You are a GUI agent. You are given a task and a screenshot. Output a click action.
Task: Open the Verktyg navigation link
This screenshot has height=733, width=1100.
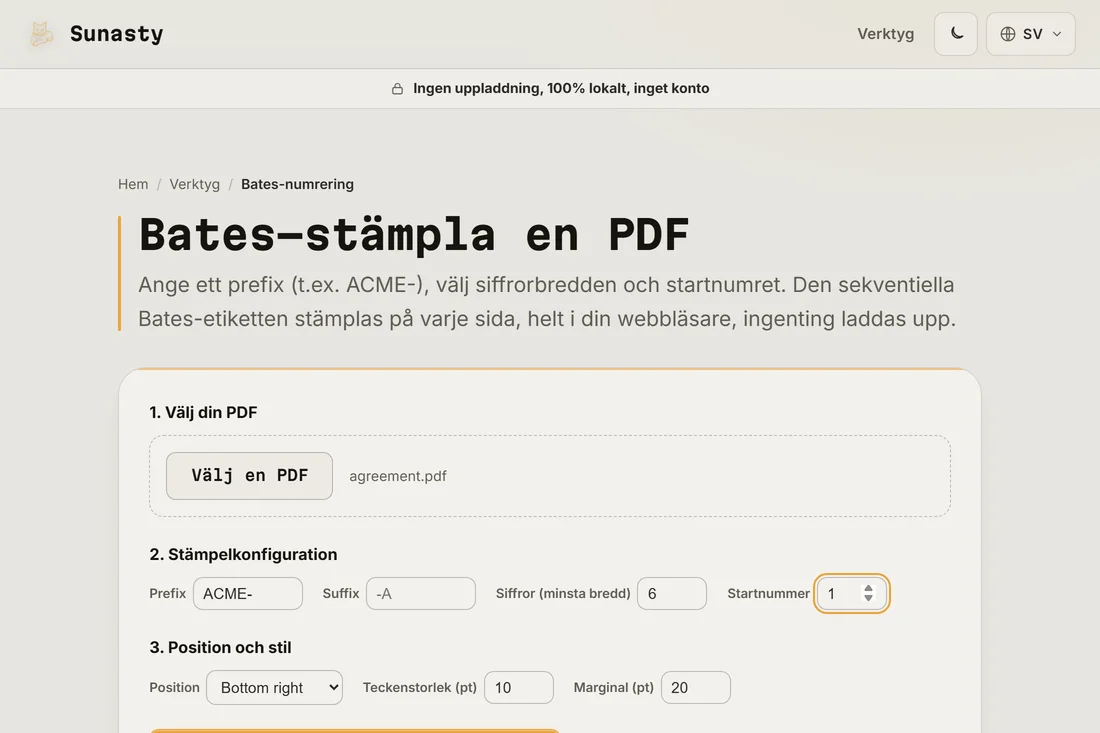tap(885, 34)
